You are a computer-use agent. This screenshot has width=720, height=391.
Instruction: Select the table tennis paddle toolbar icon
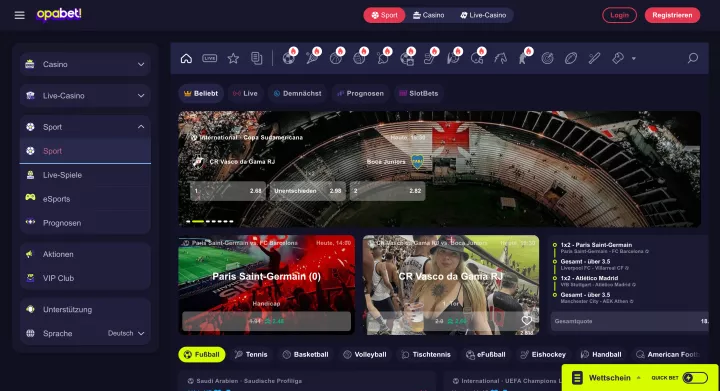click(383, 58)
